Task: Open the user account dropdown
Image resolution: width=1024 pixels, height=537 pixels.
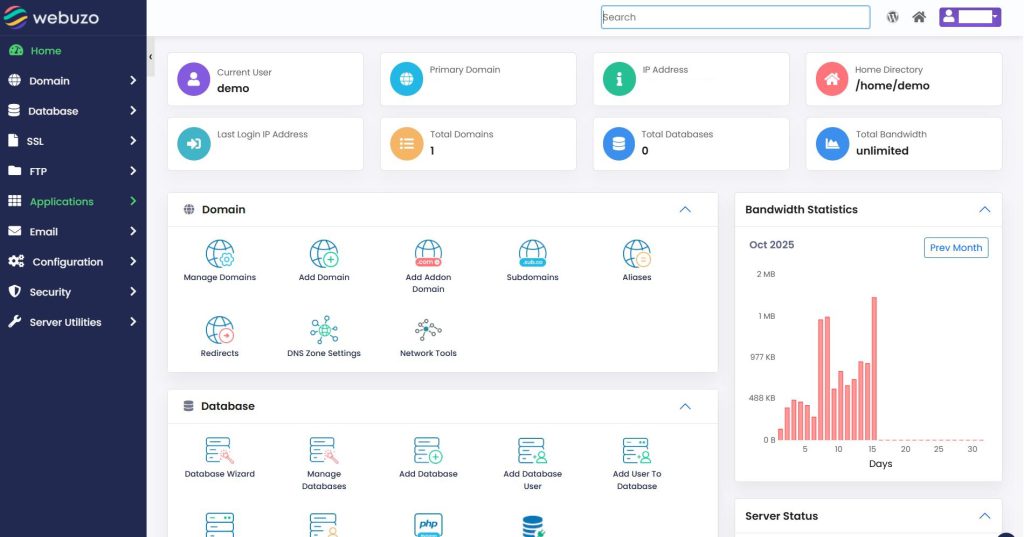Action: pyautogui.click(x=969, y=17)
